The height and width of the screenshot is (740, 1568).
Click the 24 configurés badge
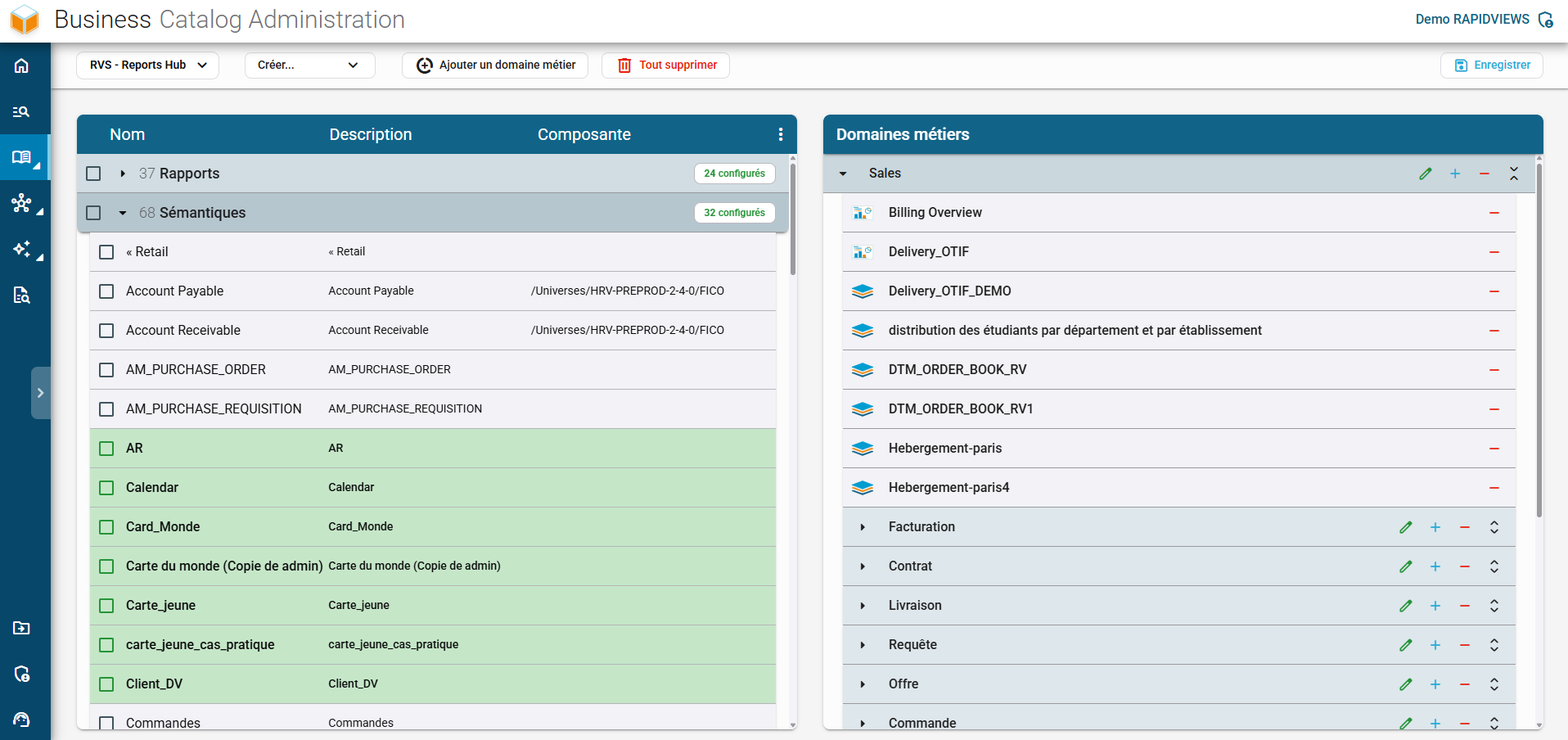735,174
